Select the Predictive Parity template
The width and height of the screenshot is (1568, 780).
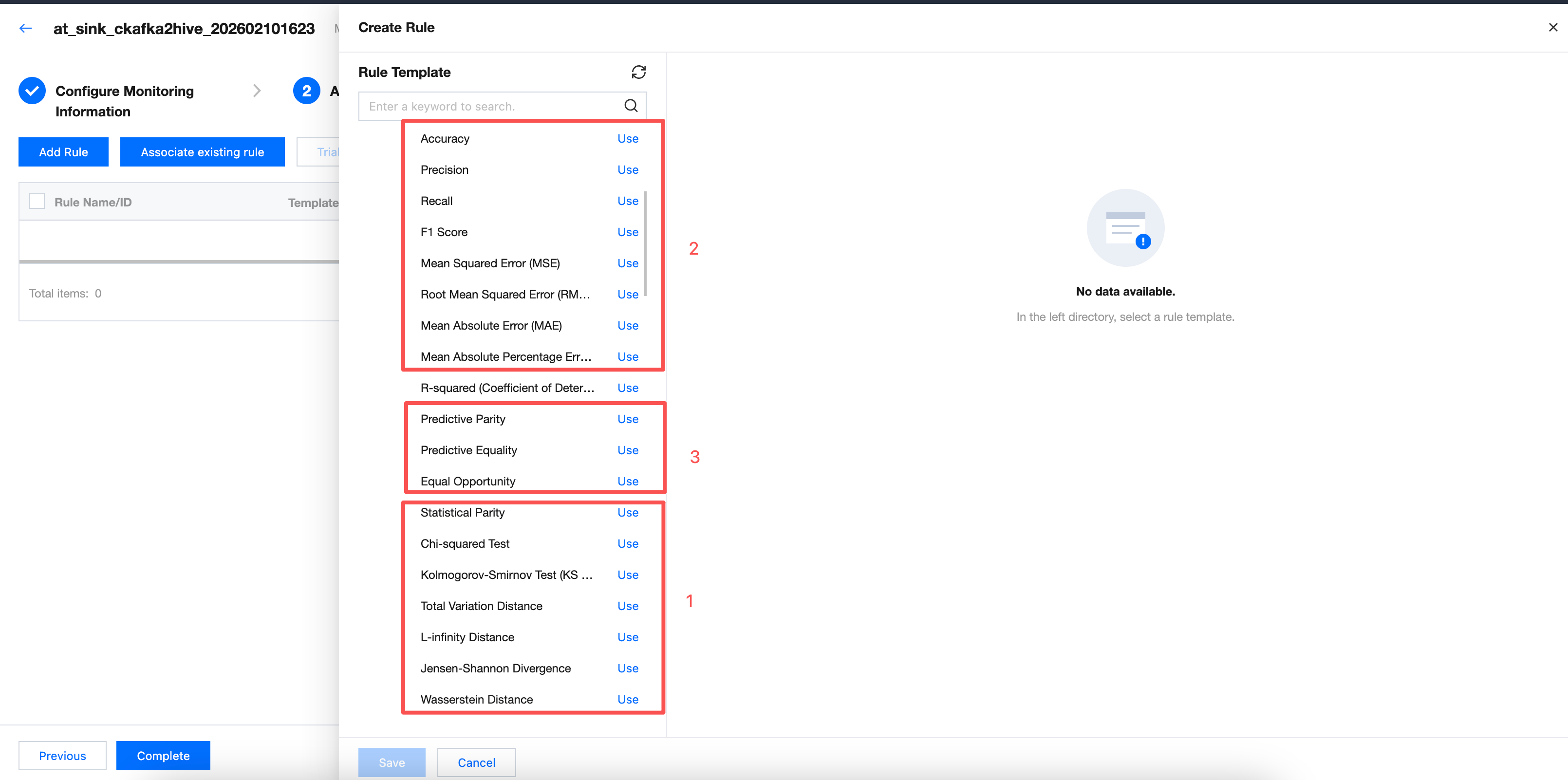(463, 419)
